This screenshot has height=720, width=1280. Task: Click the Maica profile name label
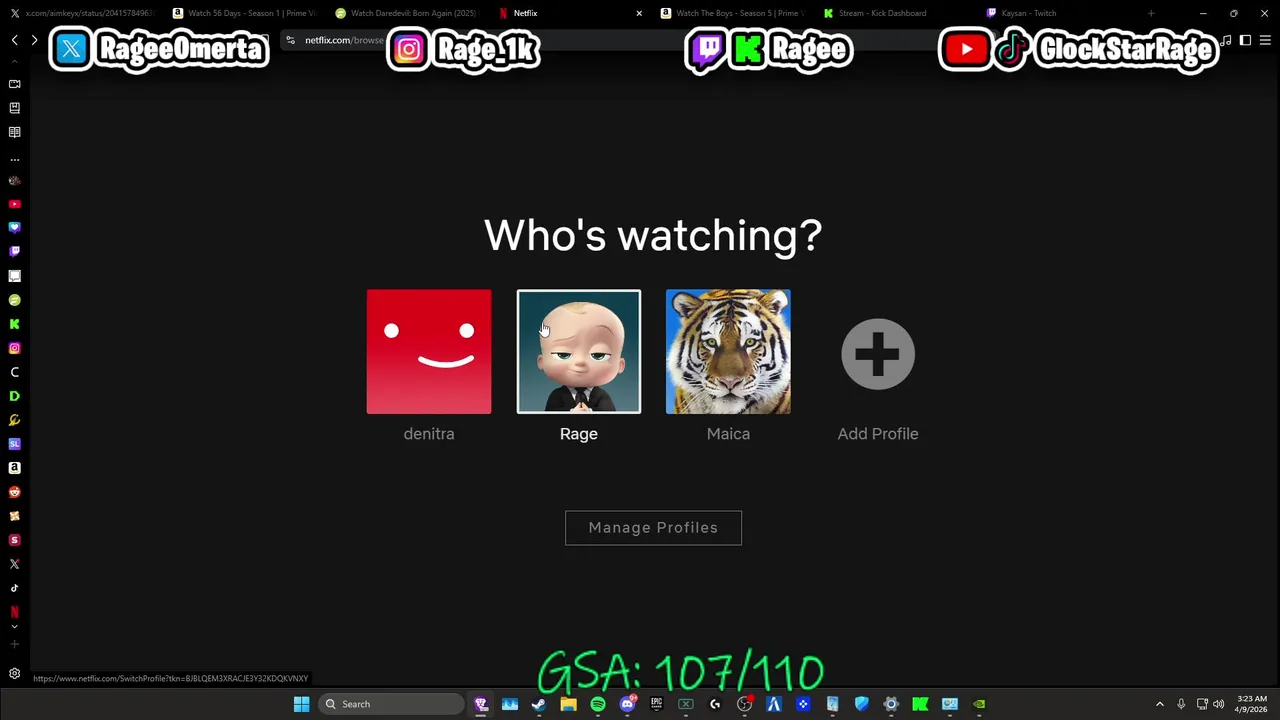[x=728, y=434]
